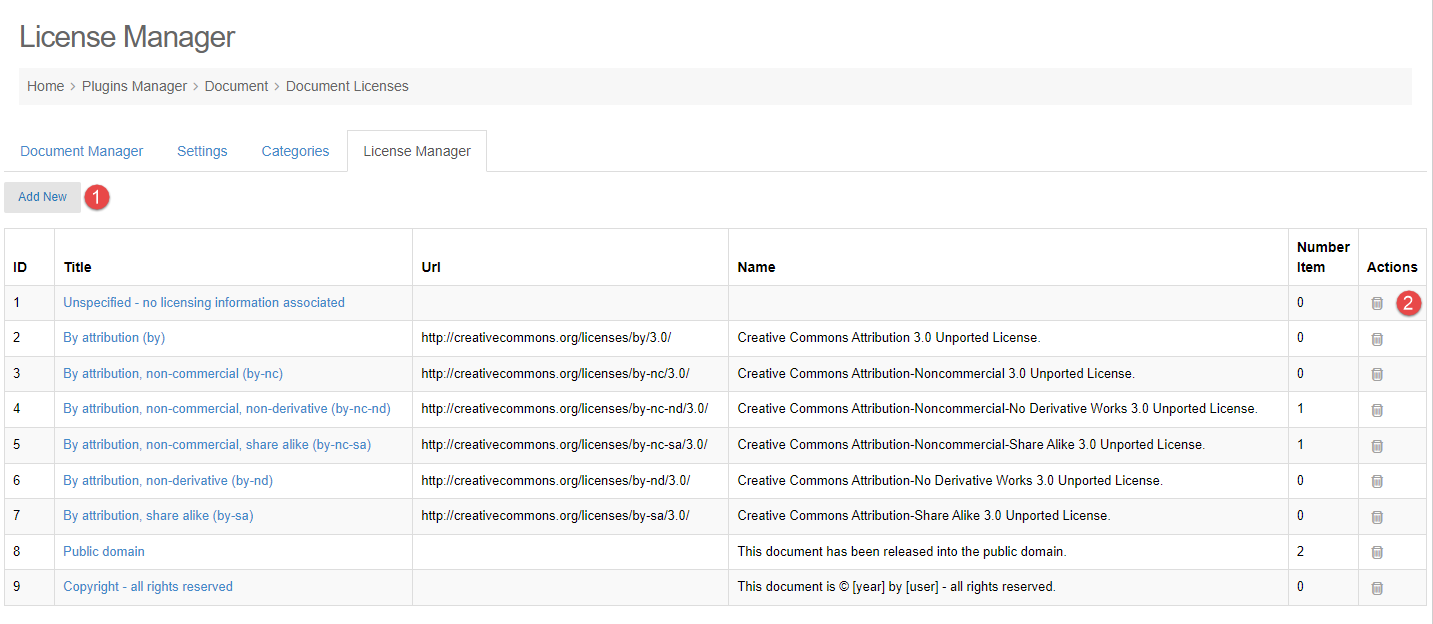Delete the Copyright all rights reserved license
The image size is (1433, 624).
point(1377,588)
